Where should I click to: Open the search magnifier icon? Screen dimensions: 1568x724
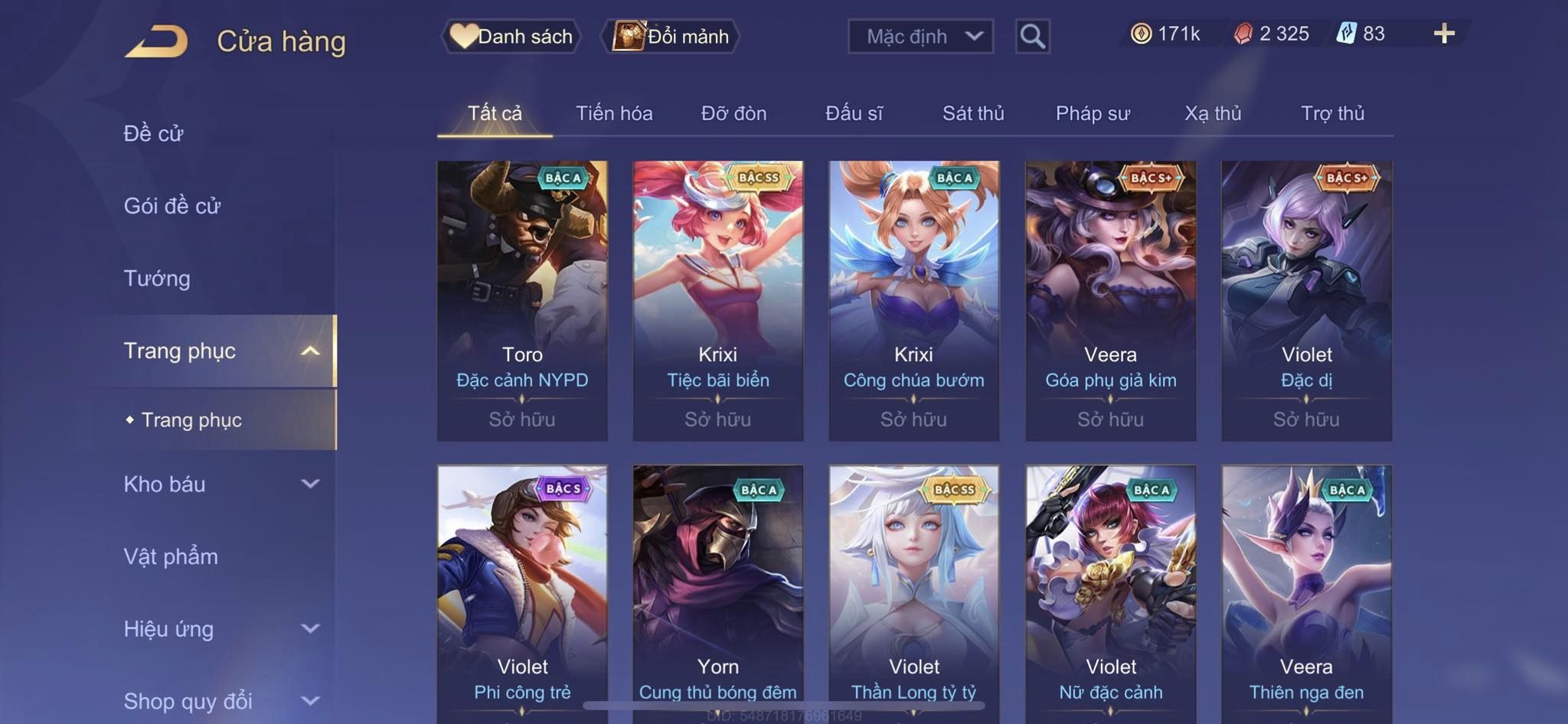click(x=1032, y=36)
